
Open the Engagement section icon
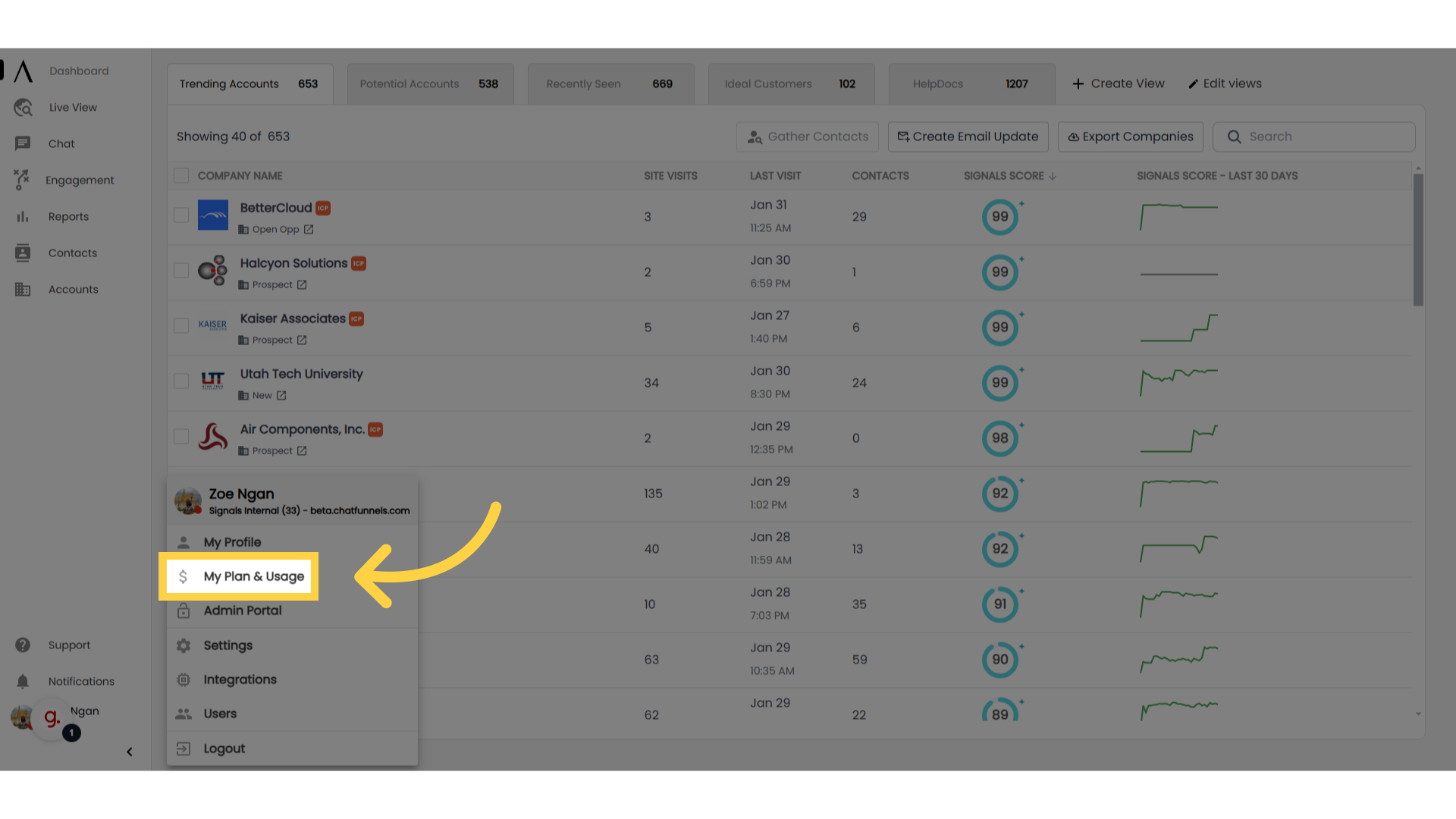[x=23, y=180]
